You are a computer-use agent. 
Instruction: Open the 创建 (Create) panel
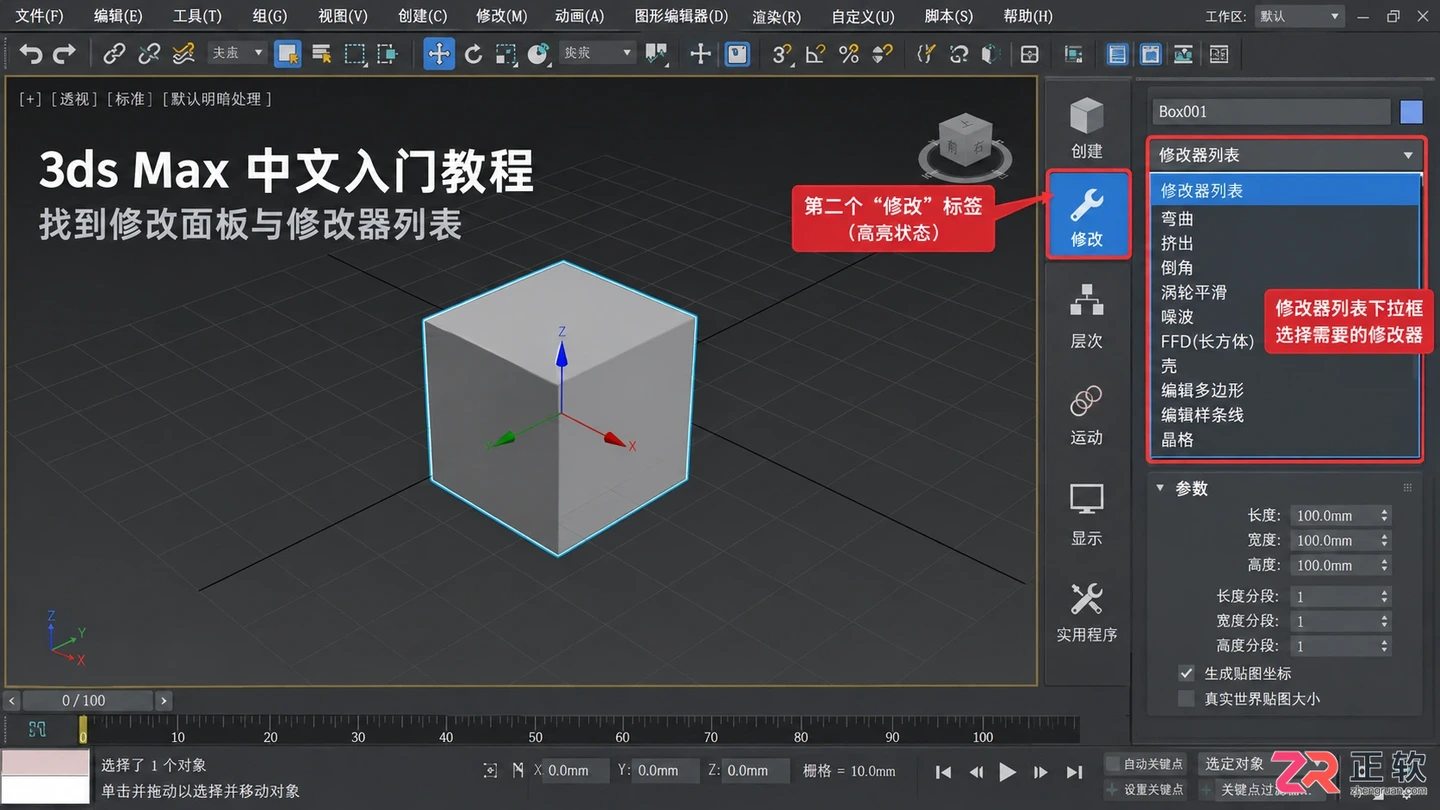tap(1087, 128)
